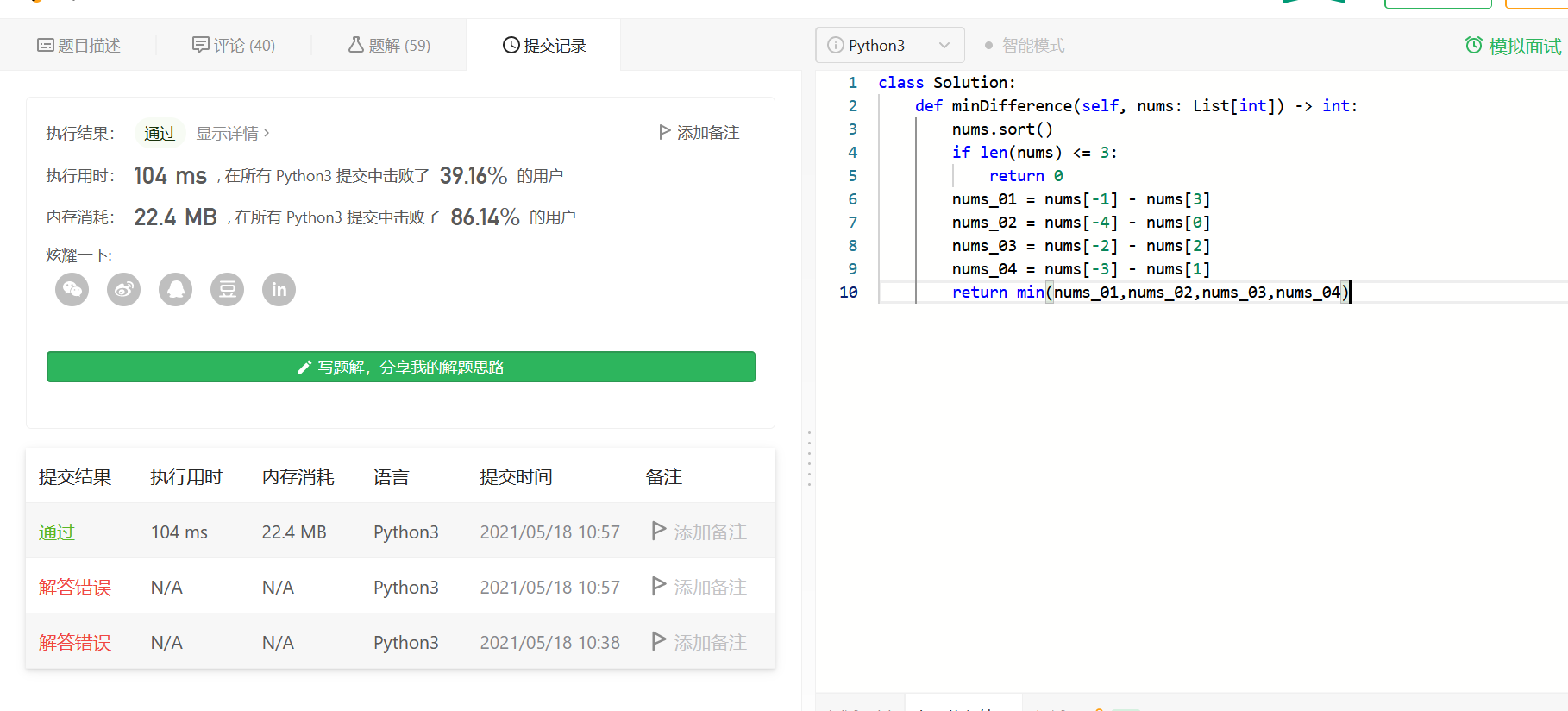Share result via QQ icon
This screenshot has height=711, width=1568.
click(x=176, y=290)
